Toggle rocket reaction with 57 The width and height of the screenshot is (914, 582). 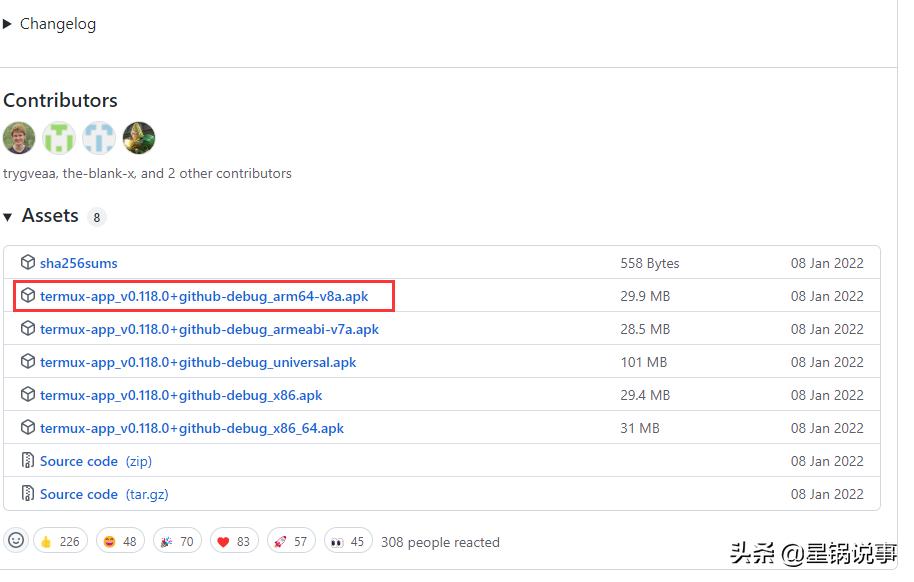[x=291, y=542]
